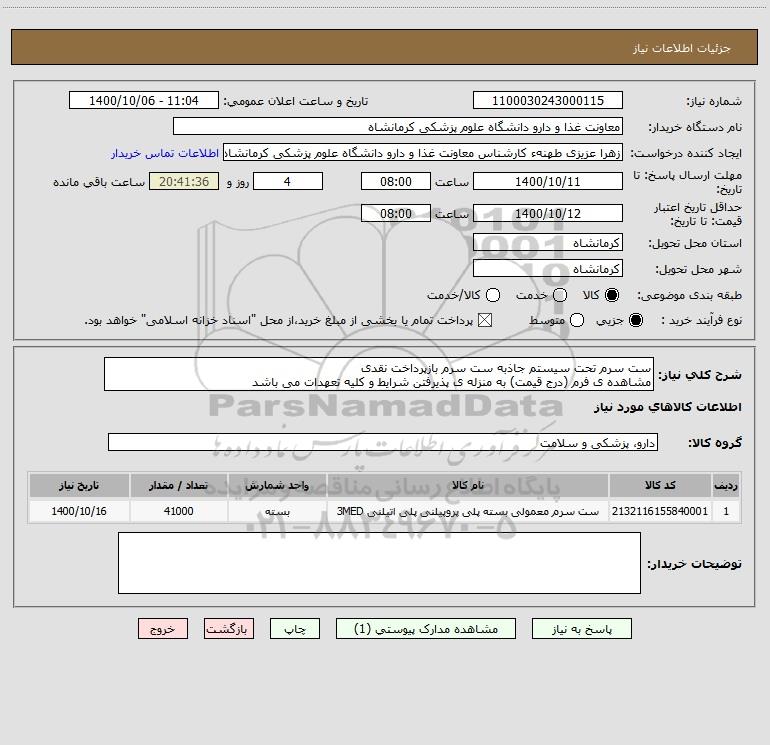Click the خروج exit button
This screenshot has width=770, height=745.
pos(163,629)
